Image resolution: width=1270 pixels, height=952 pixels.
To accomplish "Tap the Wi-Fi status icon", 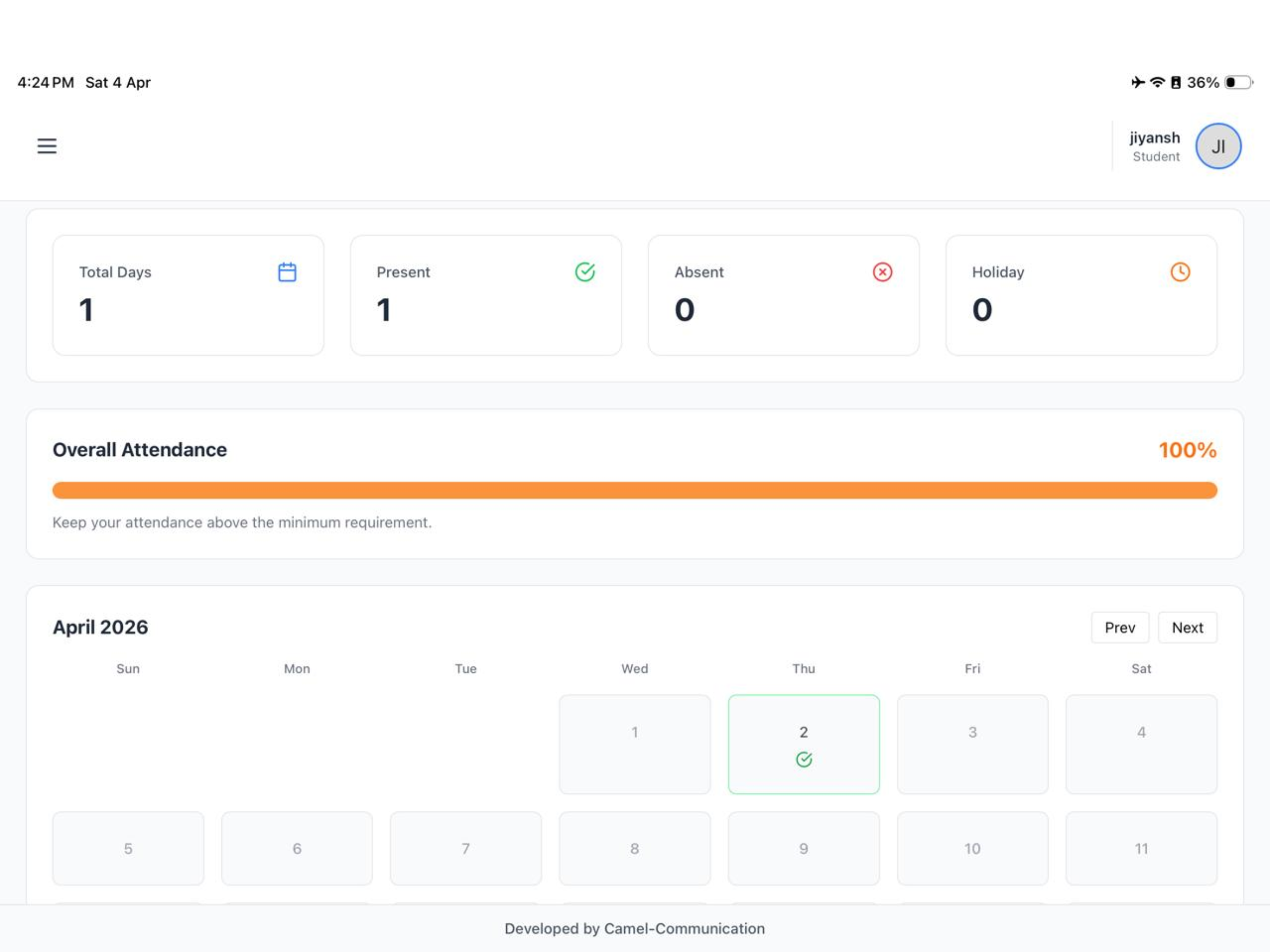I will 1157,83.
